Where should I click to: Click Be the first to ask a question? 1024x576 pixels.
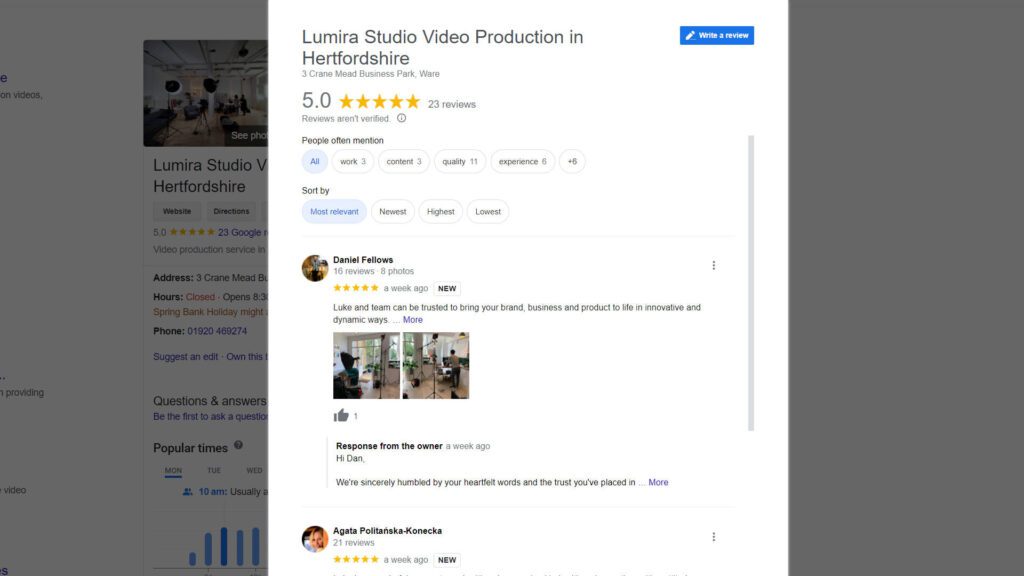coord(210,417)
